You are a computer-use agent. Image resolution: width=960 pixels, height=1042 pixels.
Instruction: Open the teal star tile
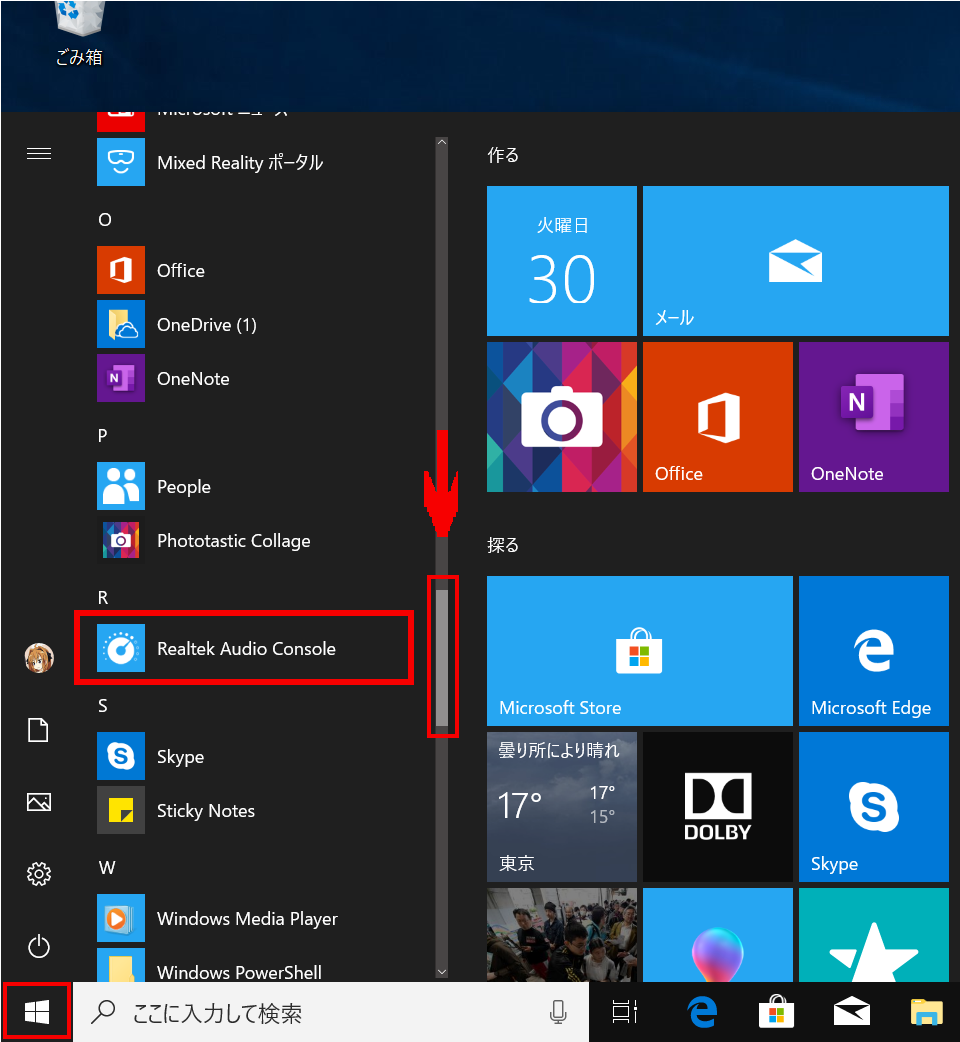(874, 935)
